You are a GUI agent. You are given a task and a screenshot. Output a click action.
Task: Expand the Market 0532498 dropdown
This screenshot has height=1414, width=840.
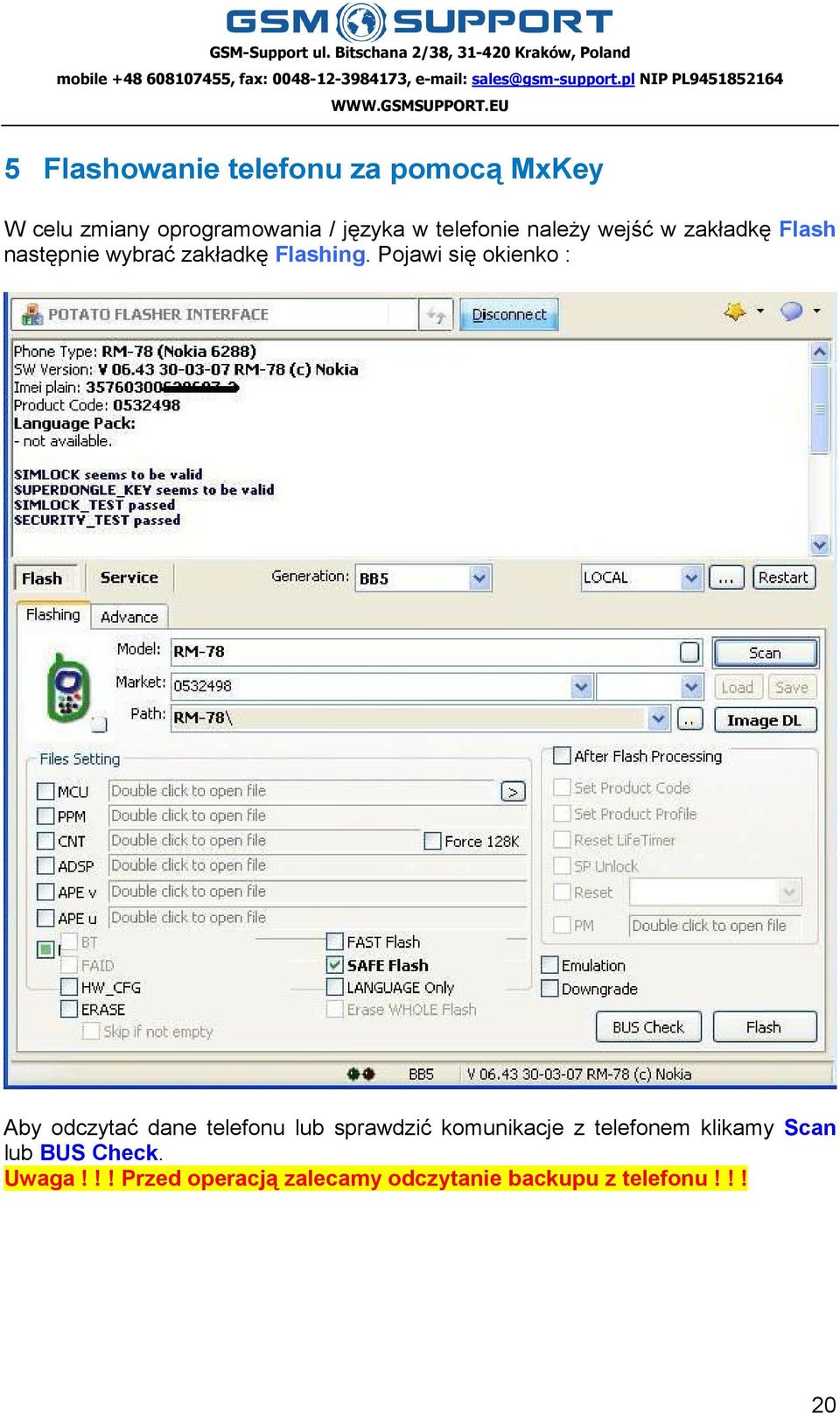pos(582,687)
